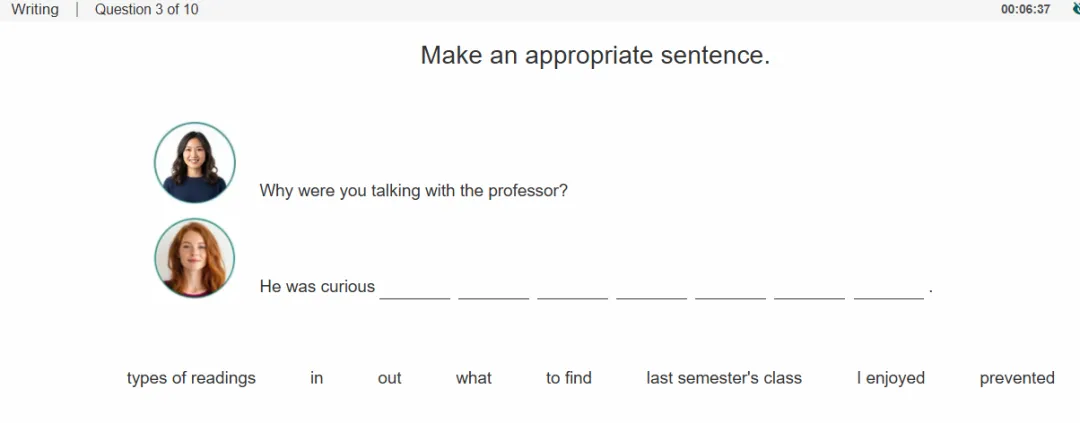Image resolution: width=1080 pixels, height=423 pixels.
Task: Pick the 'last semester's class' tile
Action: 724,378
